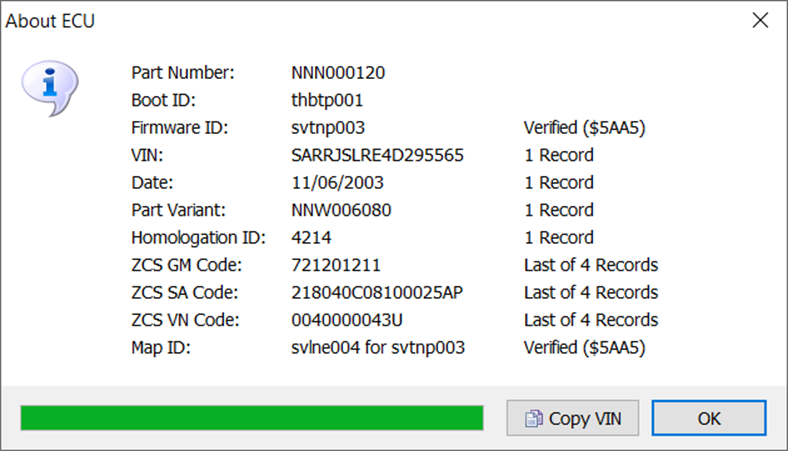Click the Boot ID value thbtp001

(327, 100)
